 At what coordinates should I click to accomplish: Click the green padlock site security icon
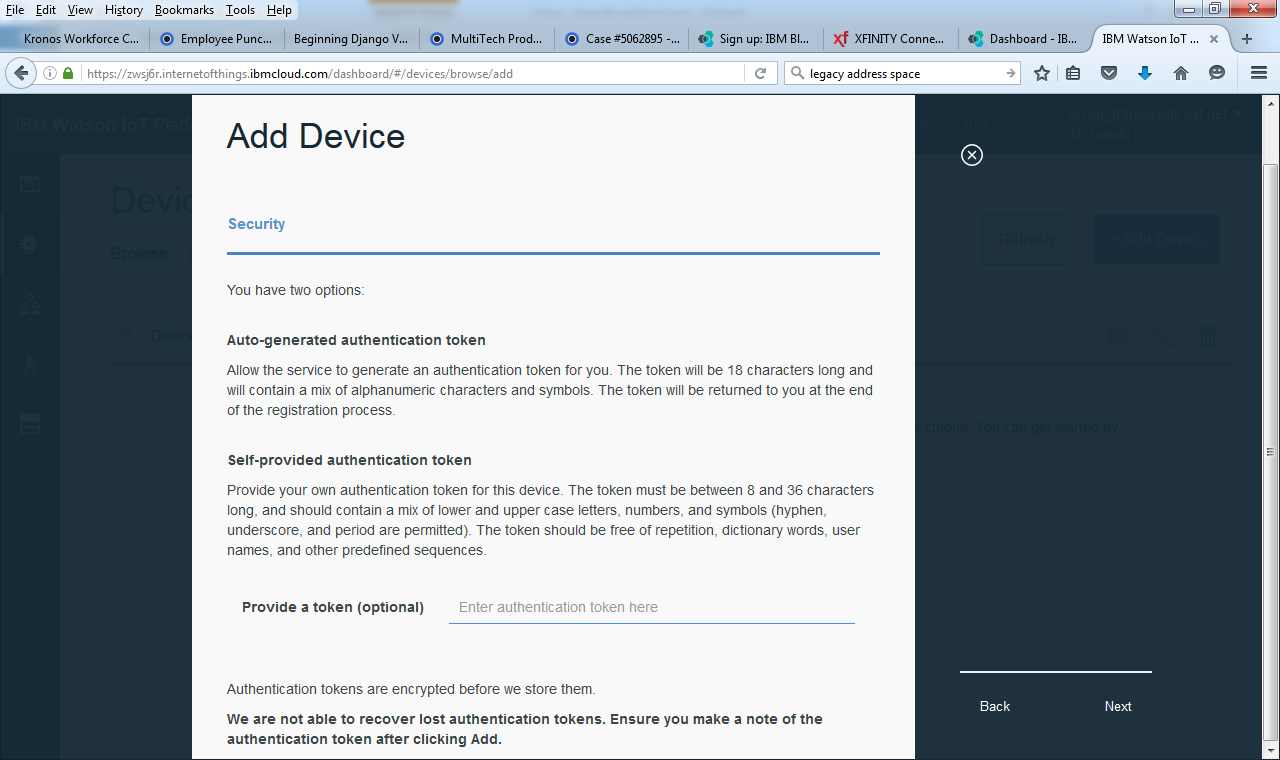click(x=68, y=73)
